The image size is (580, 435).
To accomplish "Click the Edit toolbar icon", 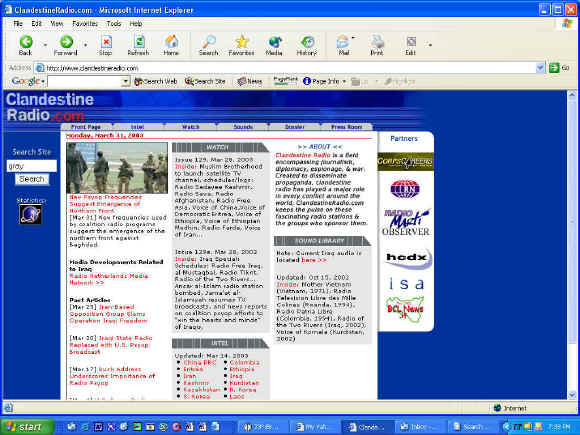I will click(x=411, y=42).
